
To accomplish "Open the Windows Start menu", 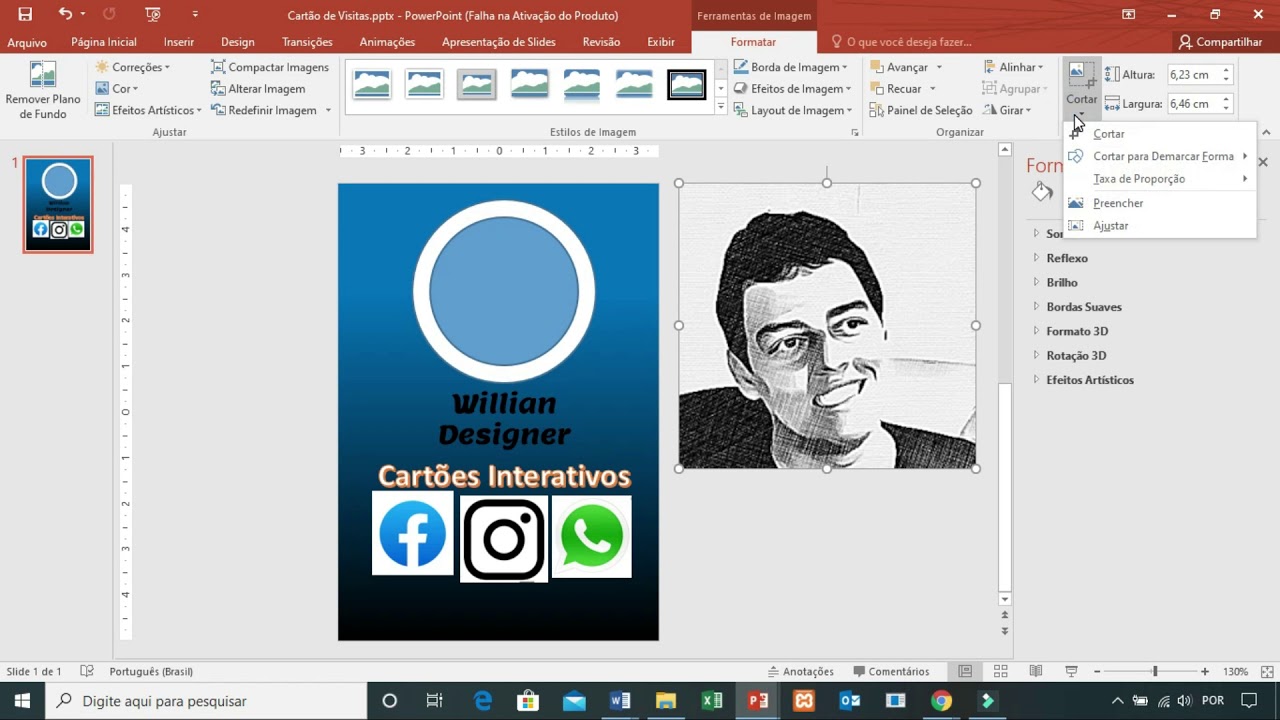I will pos(22,701).
